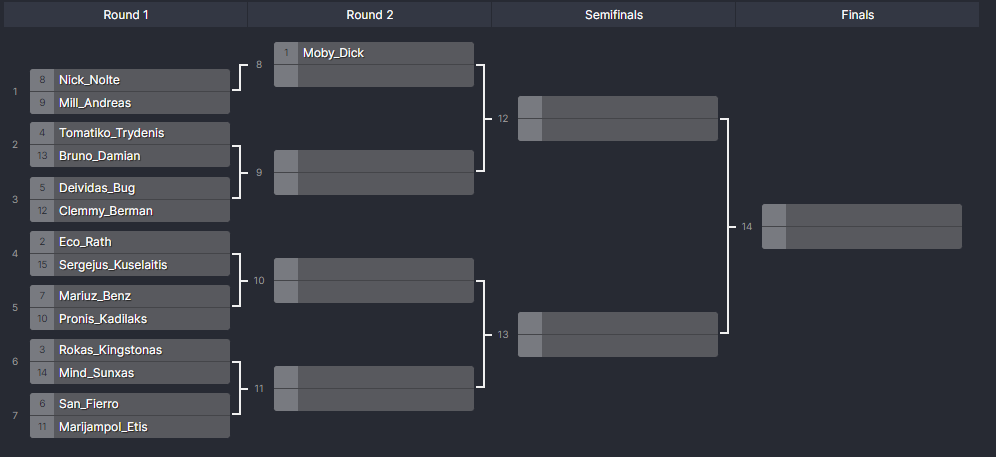Select Mind_Sunxas participant entry
The height and width of the screenshot is (457, 996).
pos(130,373)
